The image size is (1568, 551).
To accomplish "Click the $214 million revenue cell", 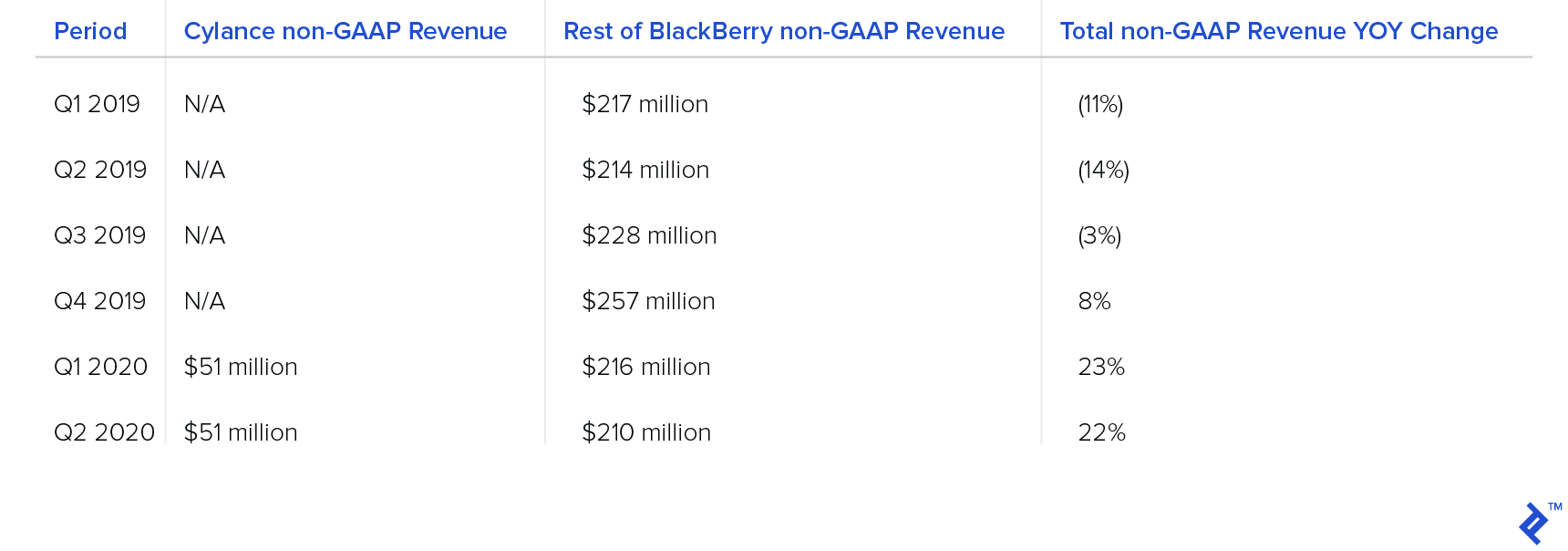I will (645, 170).
